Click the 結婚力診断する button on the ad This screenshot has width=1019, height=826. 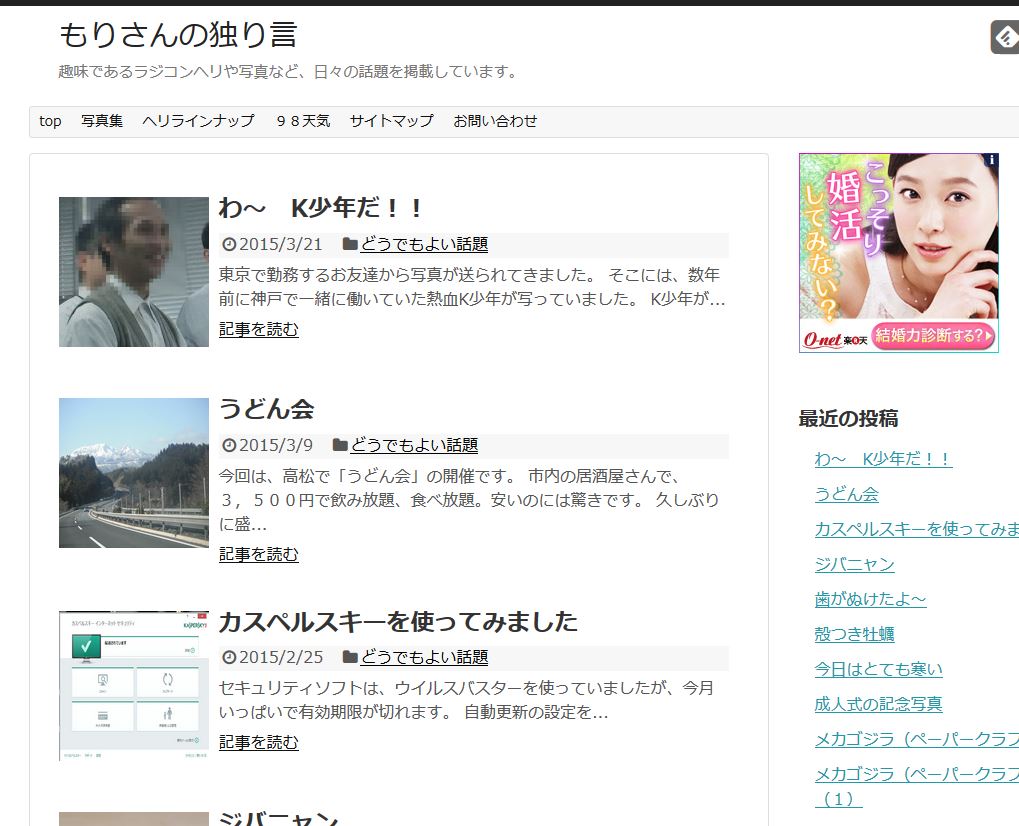coord(933,335)
